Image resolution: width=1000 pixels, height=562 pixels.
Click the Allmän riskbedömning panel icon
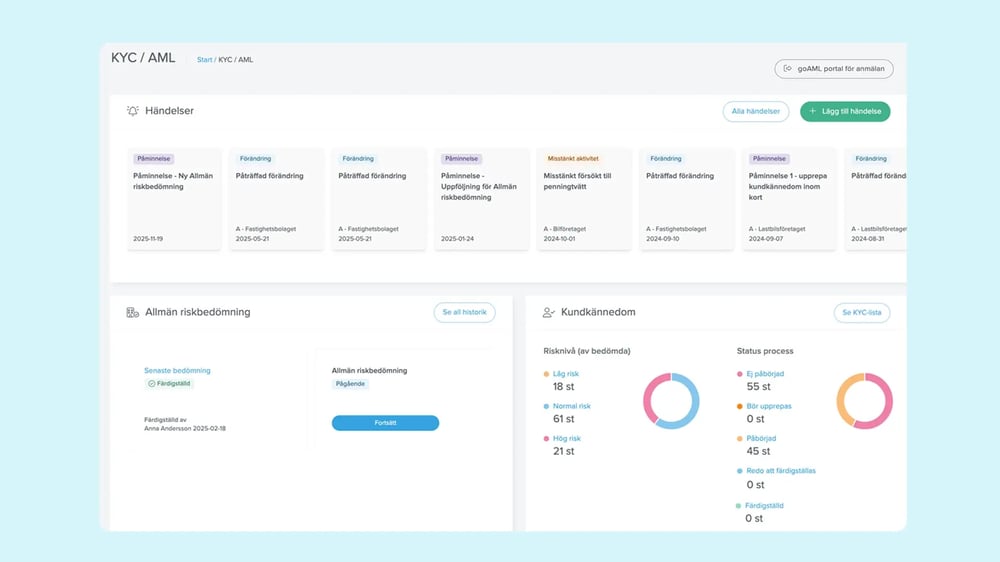coord(132,312)
